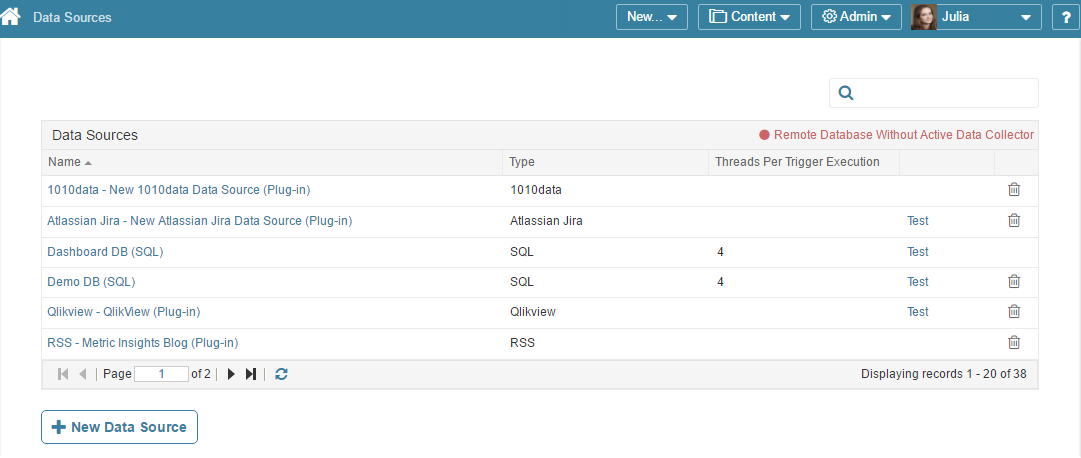Delete the Atlassian Jira data source

click(1014, 221)
